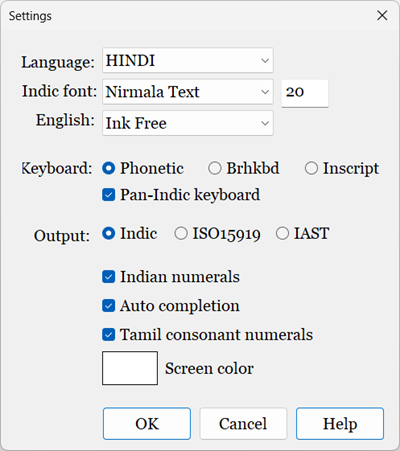The image size is (400, 451).
Task: Expand the Indic font dropdown
Action: click(x=188, y=92)
